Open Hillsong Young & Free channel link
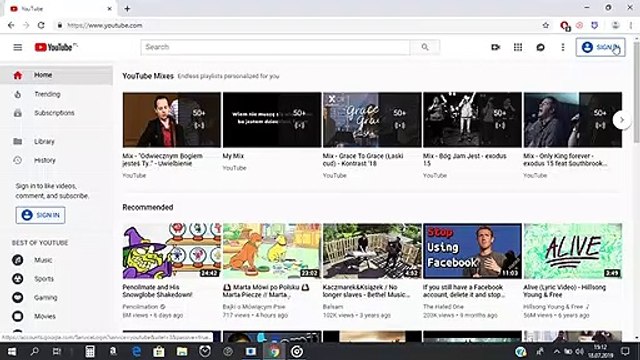Screen dimensions: 640x360 [553, 307]
